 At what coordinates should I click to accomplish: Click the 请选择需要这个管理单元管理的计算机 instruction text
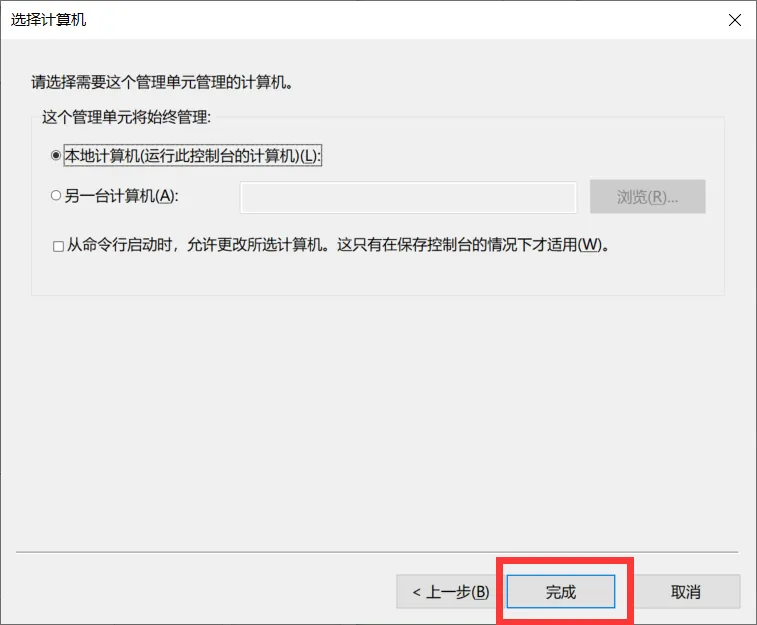coord(162,82)
